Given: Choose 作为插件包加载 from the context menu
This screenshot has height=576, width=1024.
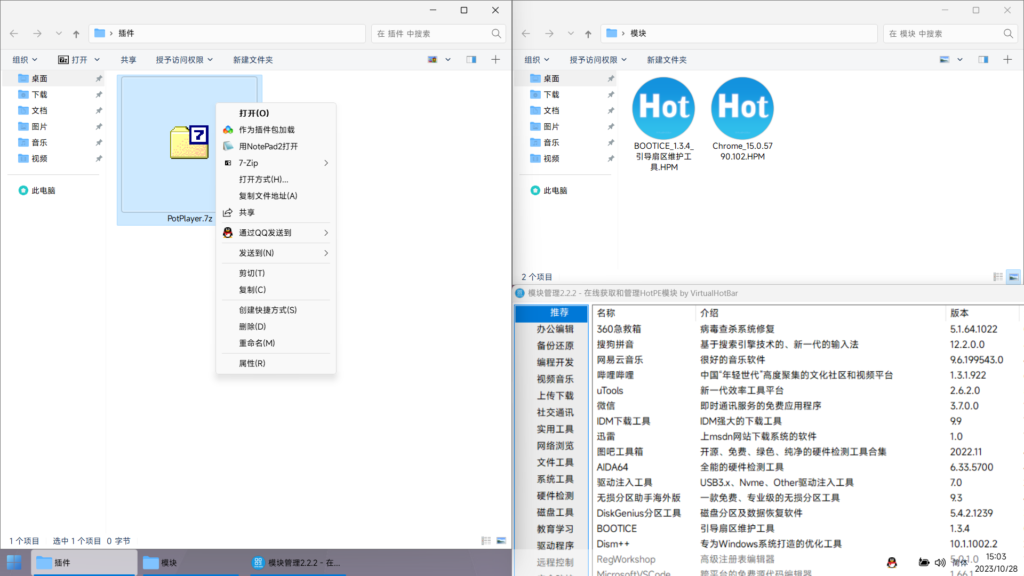Looking at the screenshot, I should tap(276, 129).
